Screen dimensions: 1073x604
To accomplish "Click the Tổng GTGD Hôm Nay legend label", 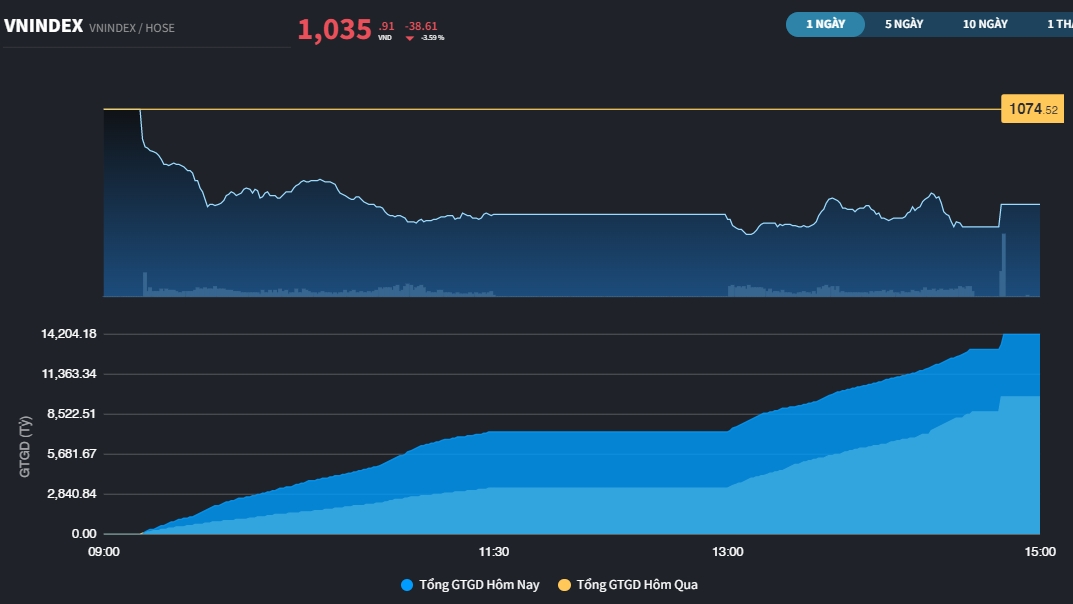I will coord(479,585).
